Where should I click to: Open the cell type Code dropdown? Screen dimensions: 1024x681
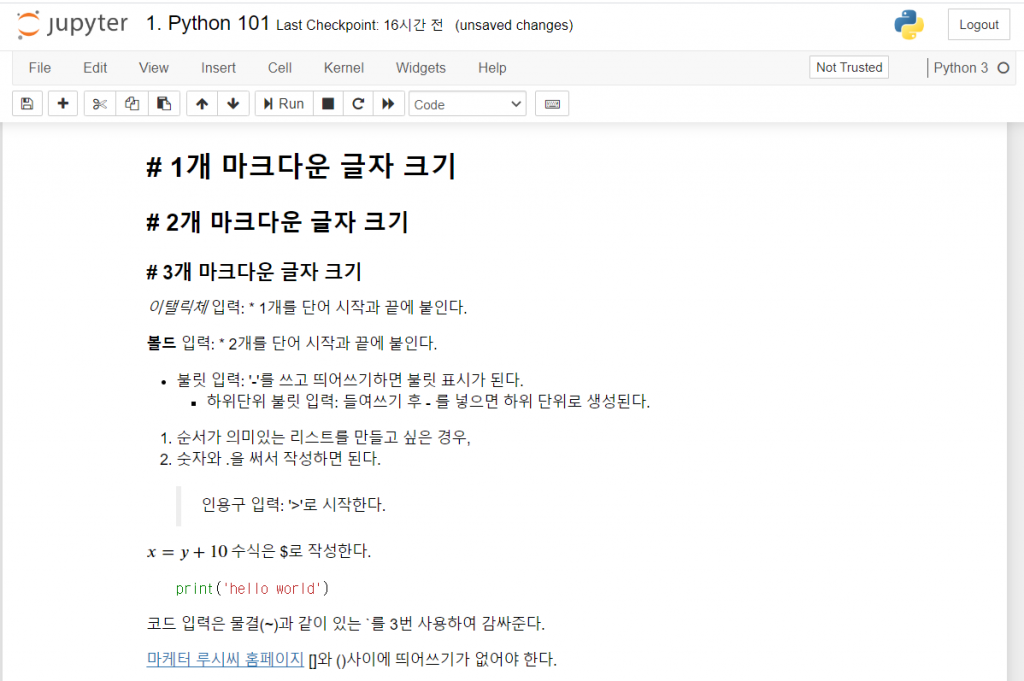pos(467,104)
